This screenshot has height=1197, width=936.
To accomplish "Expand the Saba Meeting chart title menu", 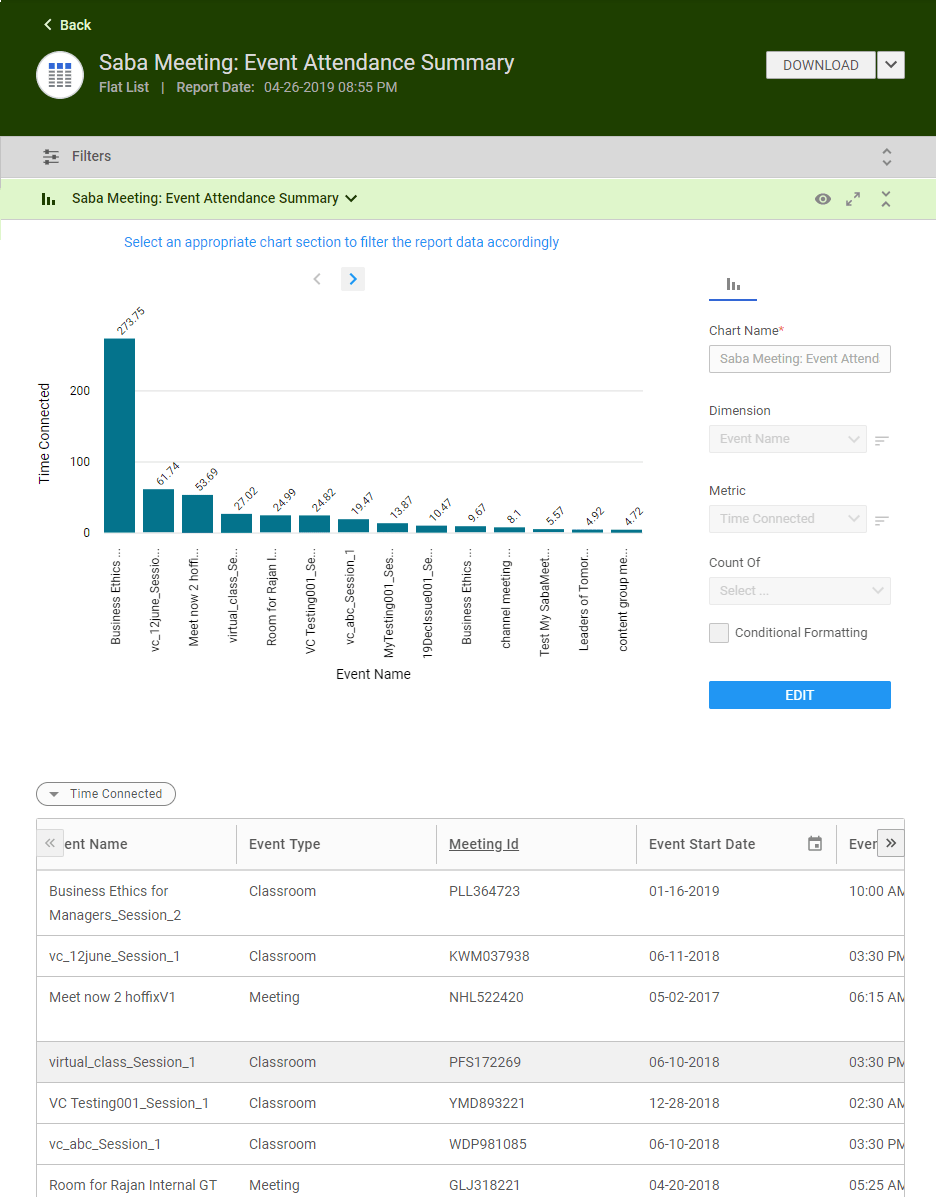I will point(351,199).
